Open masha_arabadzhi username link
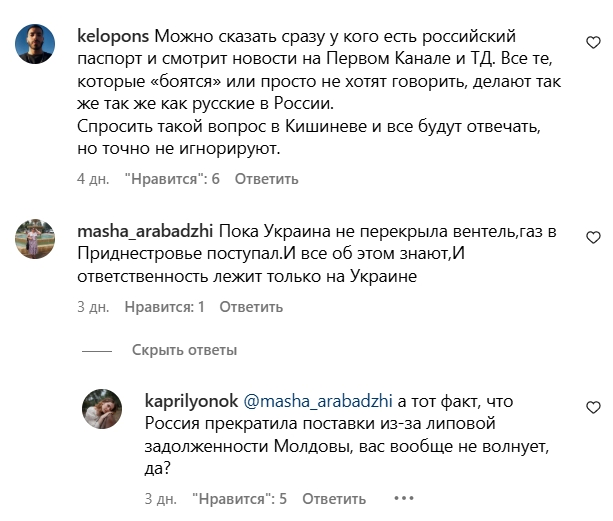This screenshot has height=521, width=613. [x=145, y=231]
